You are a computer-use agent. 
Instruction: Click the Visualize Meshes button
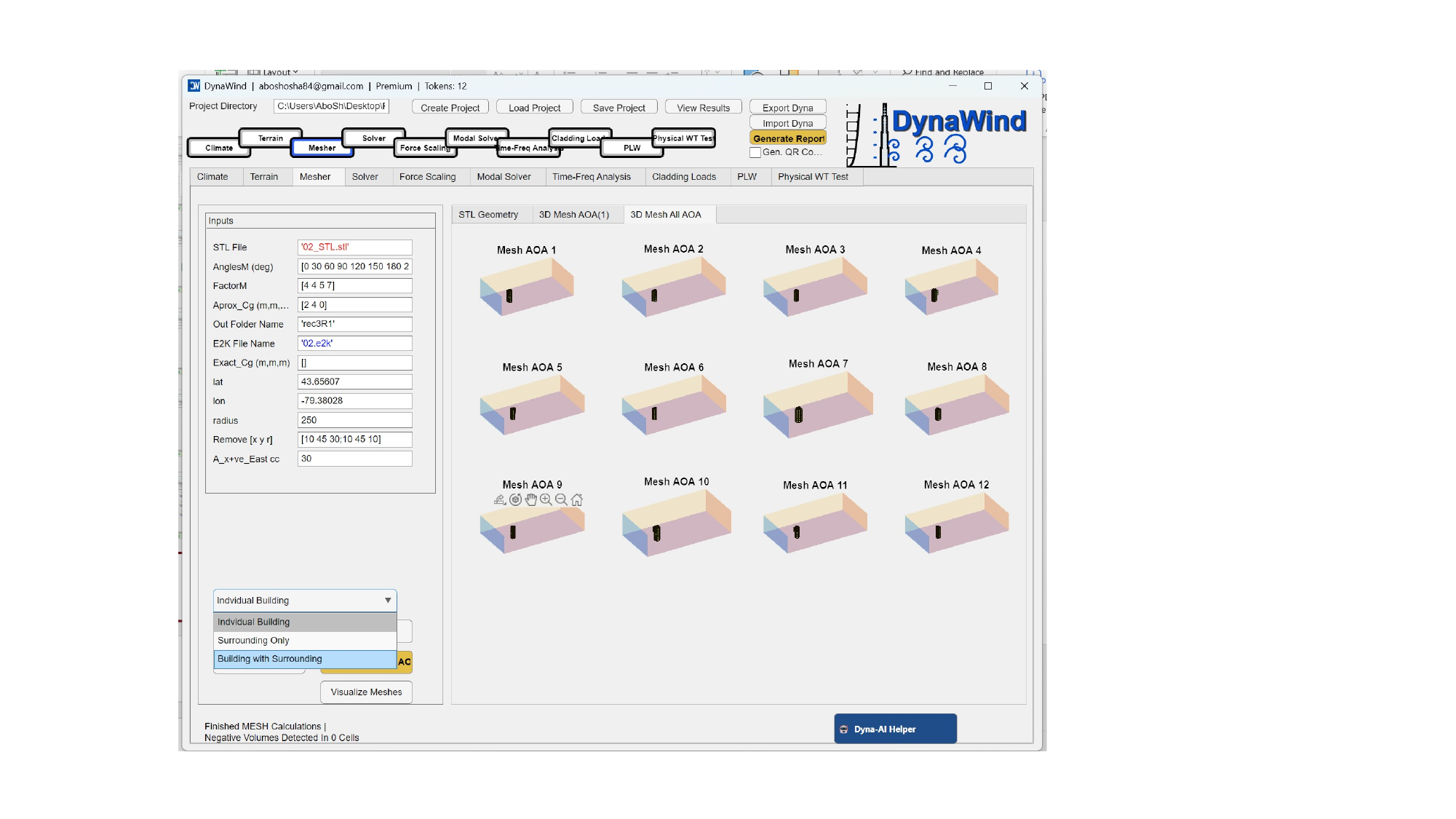point(365,692)
